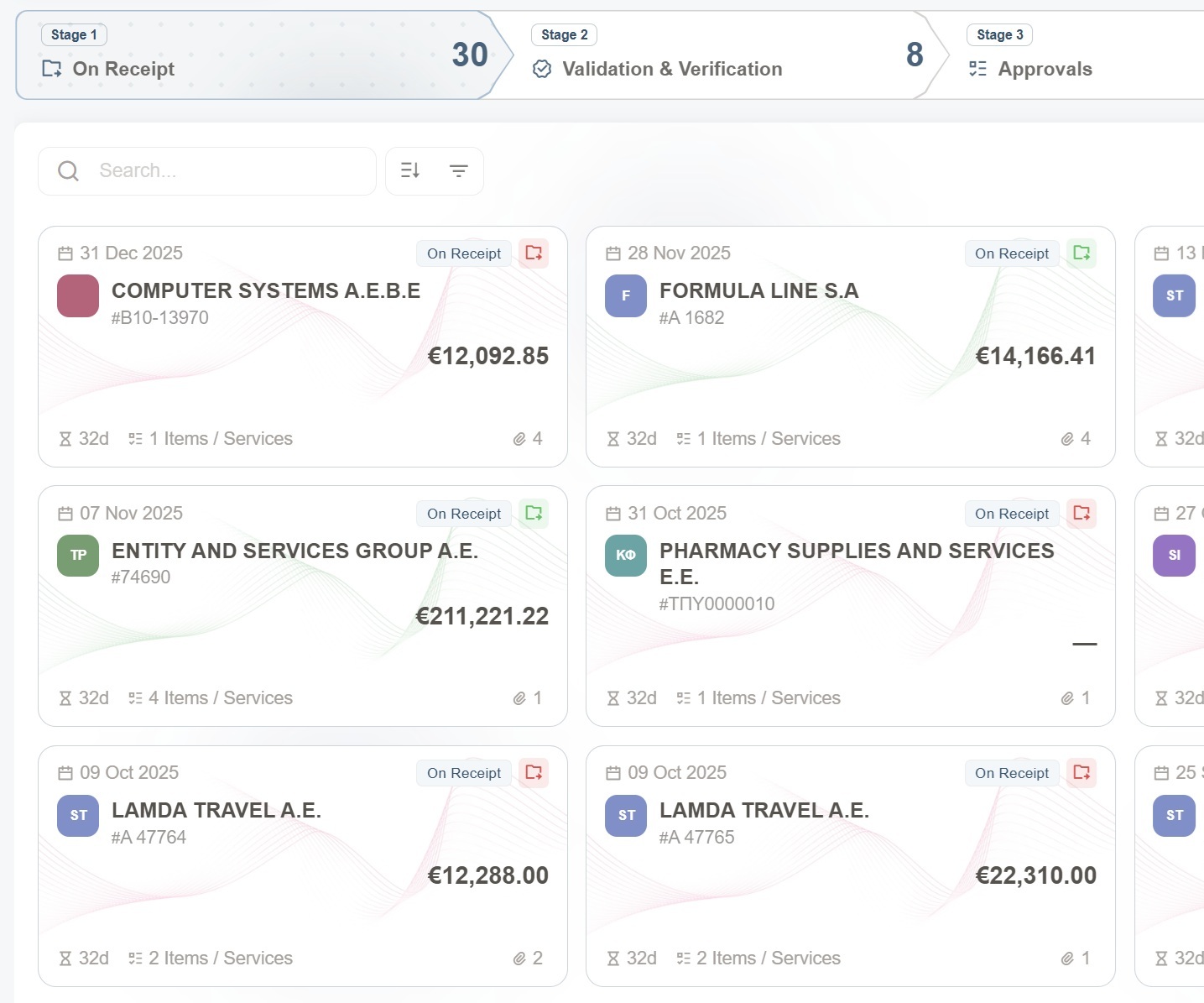Open the filter icon beside search
Screen dimensions: 1204x1003
(458, 170)
